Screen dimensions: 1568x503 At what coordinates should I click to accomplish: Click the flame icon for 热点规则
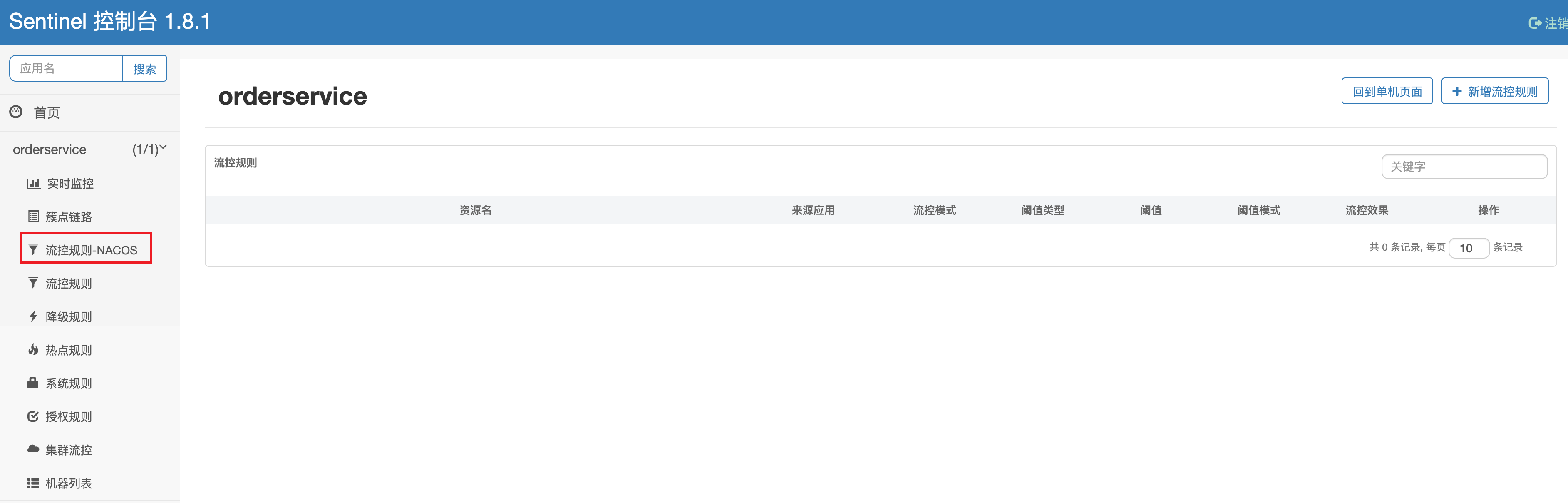click(x=33, y=349)
